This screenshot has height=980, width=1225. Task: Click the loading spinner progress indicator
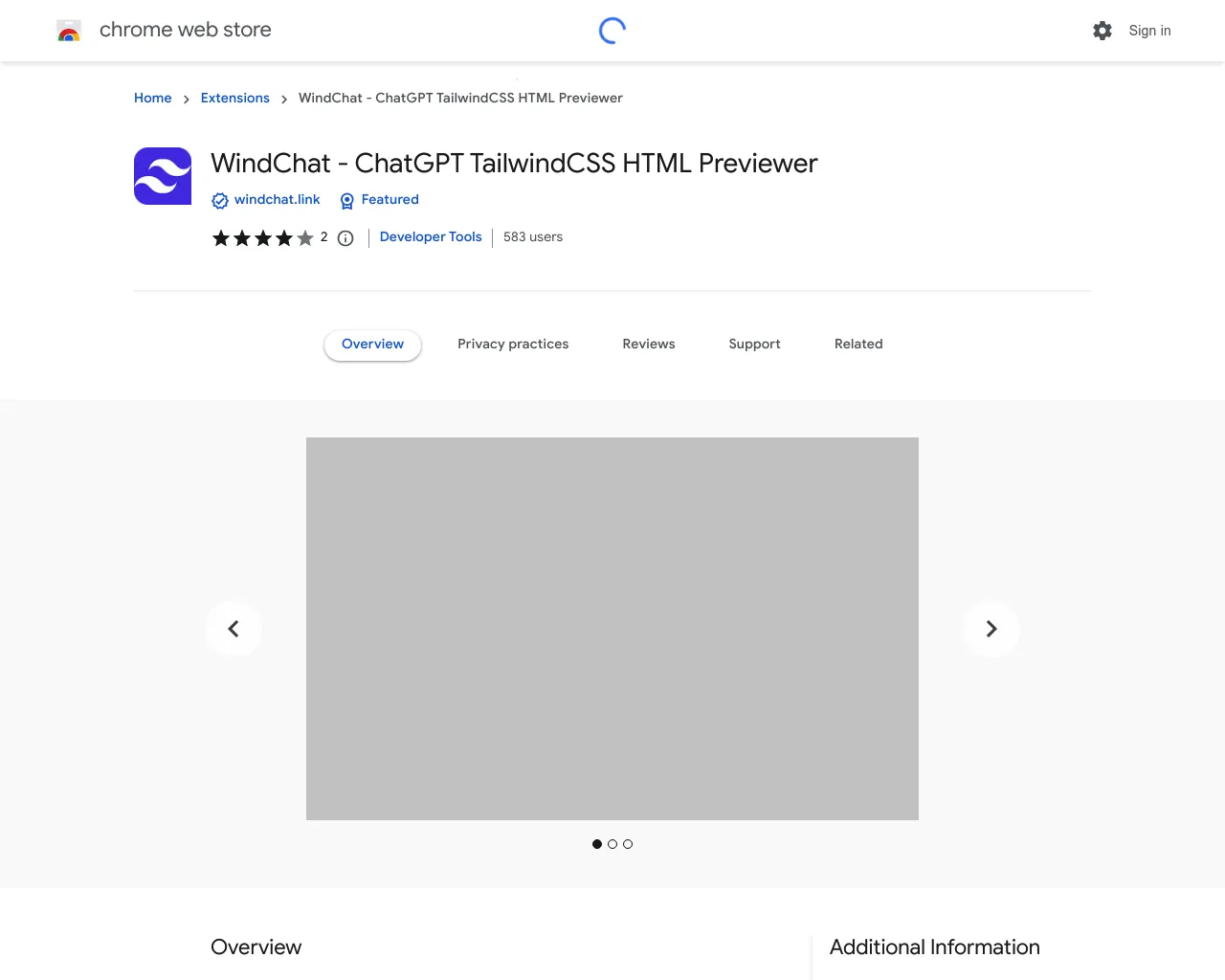click(612, 30)
